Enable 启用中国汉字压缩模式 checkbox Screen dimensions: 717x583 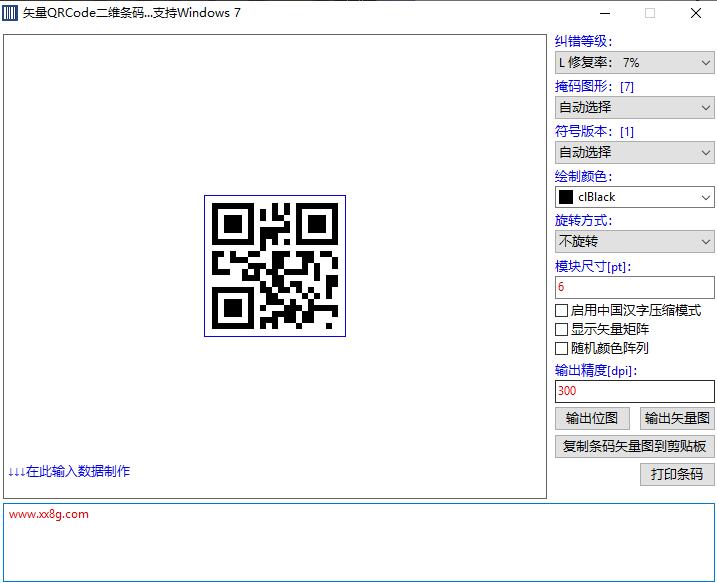561,311
